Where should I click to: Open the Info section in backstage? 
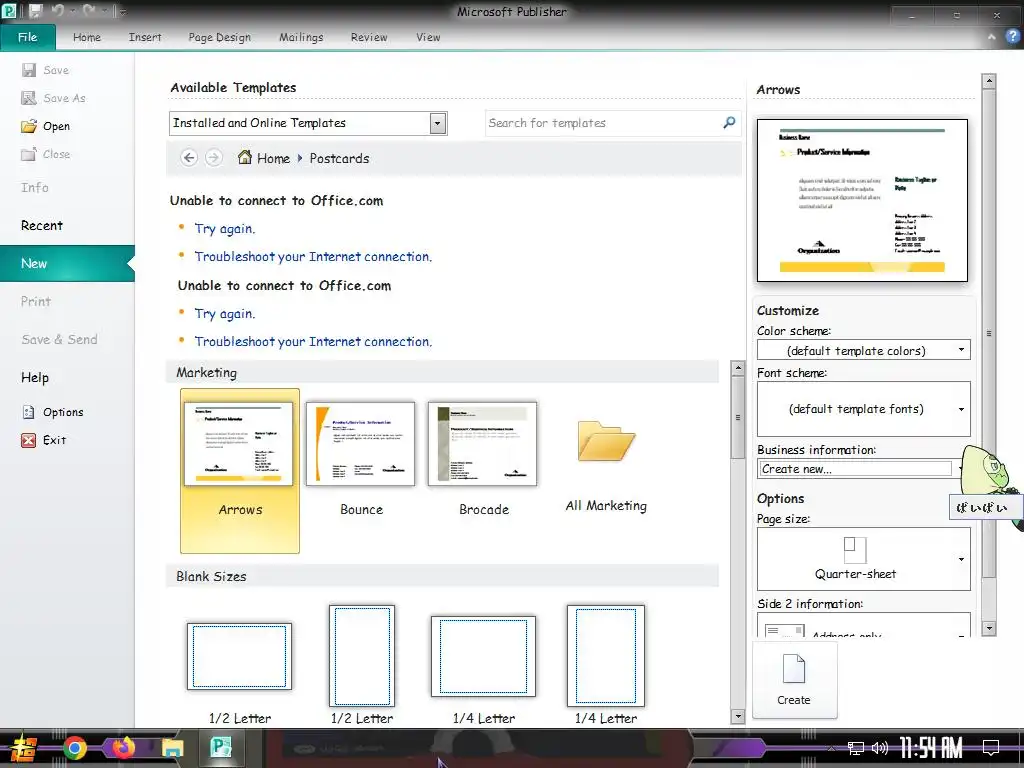(x=35, y=187)
